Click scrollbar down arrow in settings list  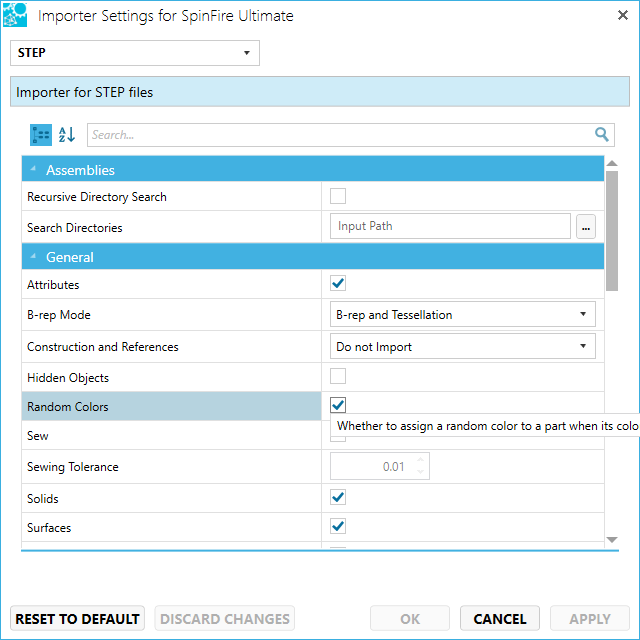(611, 540)
